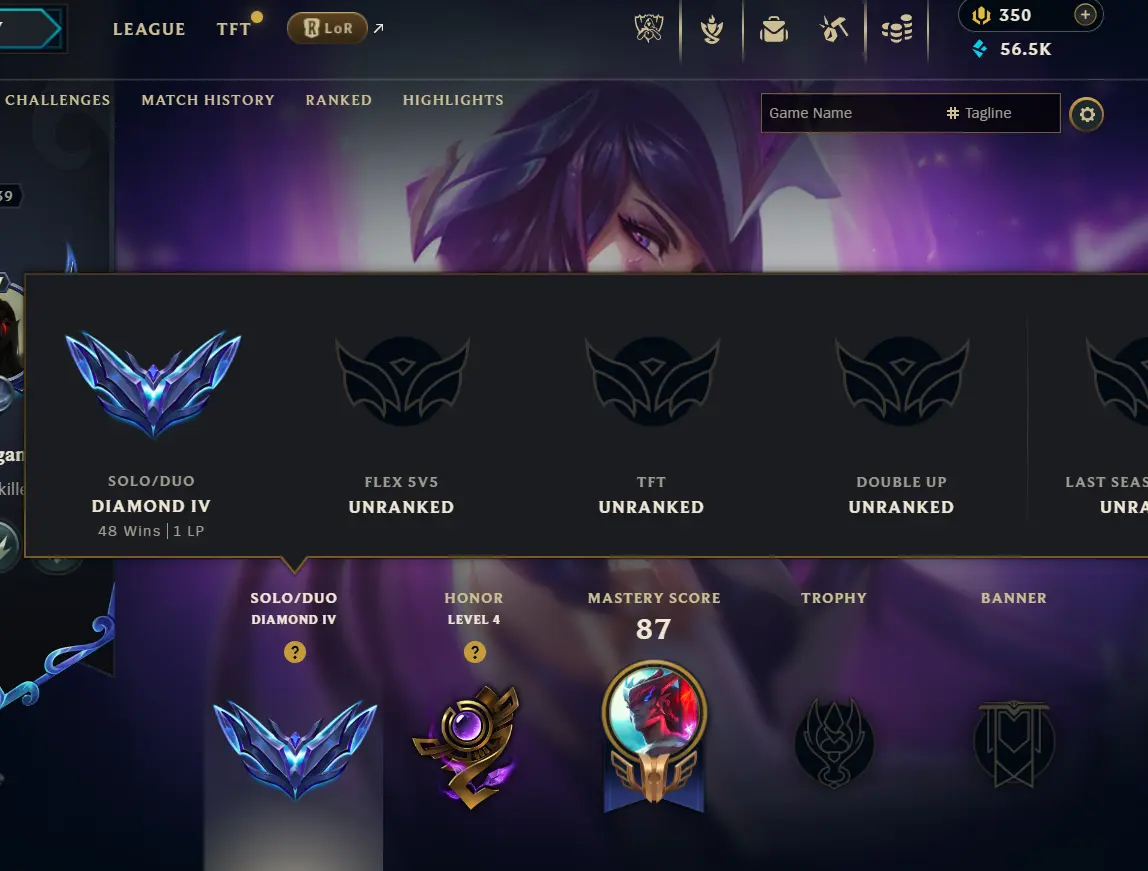The height and width of the screenshot is (871, 1148).
Task: Open the Loot chest icon
Action: [x=773, y=30]
